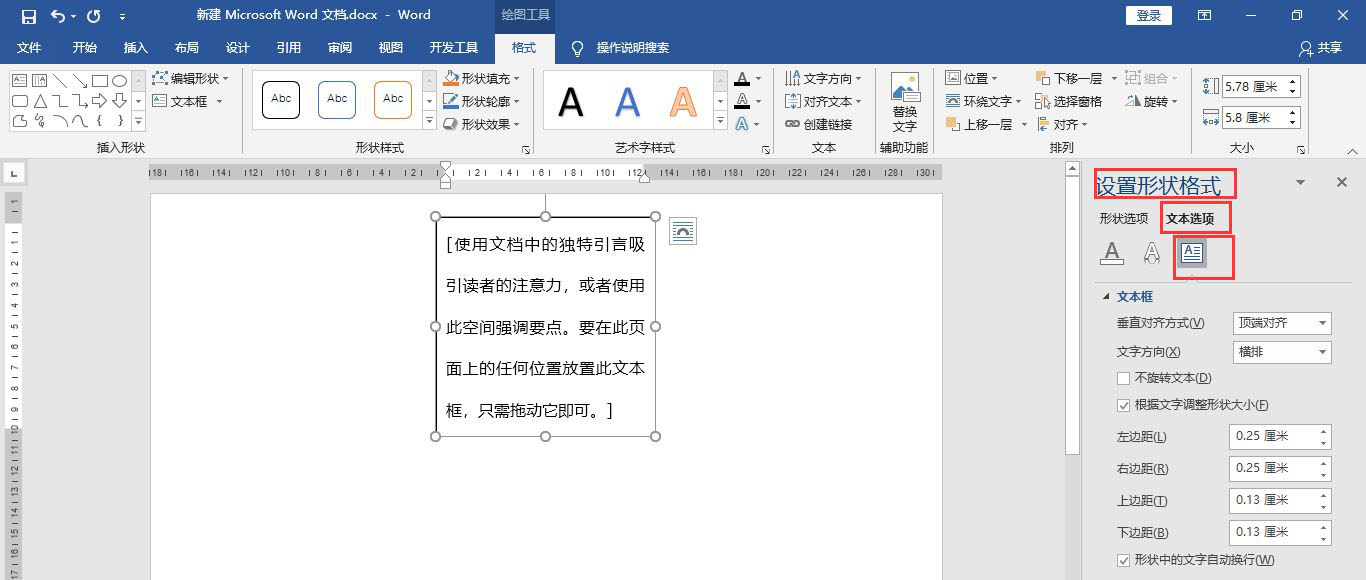Switch to the 插入 ribbon tab
Viewport: 1366px width, 580px height.
point(135,47)
